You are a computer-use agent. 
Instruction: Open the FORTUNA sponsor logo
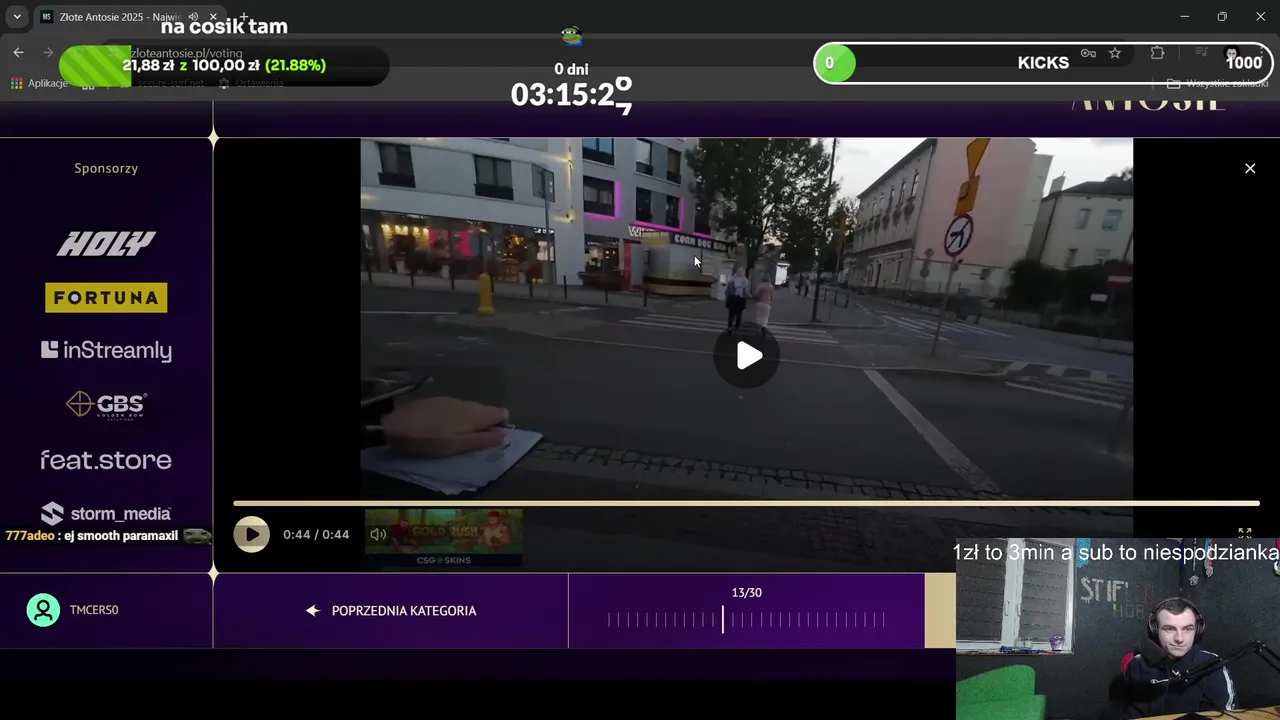pyautogui.click(x=106, y=297)
